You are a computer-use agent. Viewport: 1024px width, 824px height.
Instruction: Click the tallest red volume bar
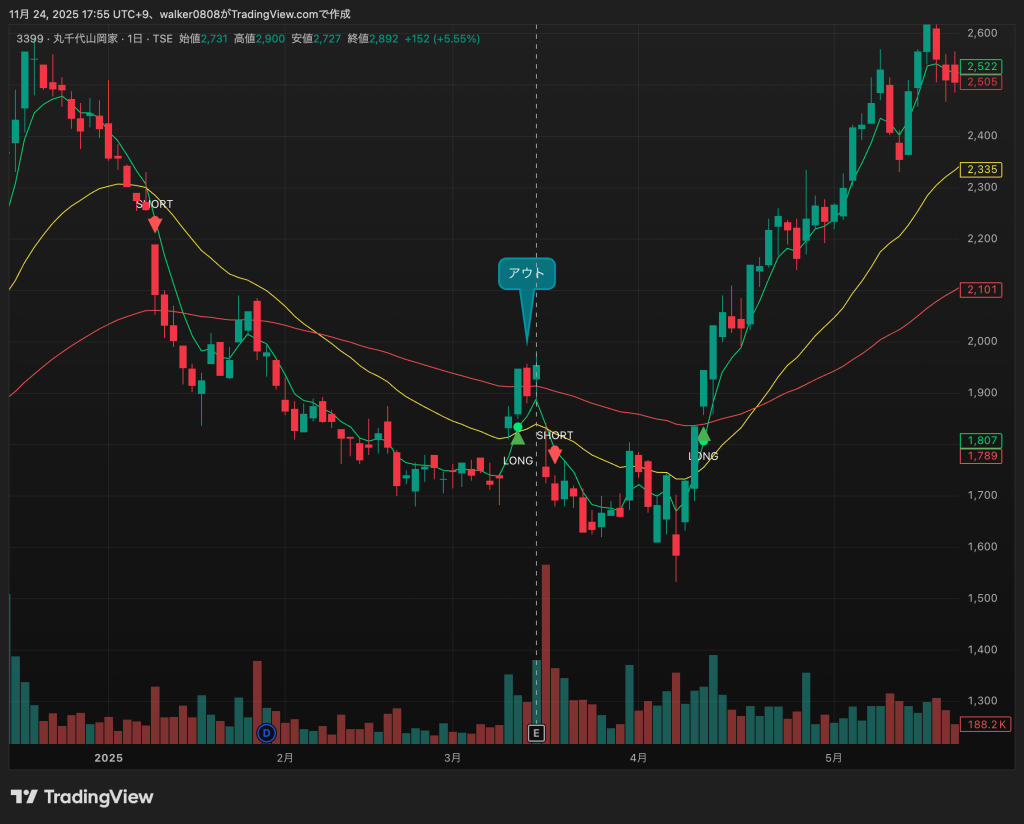click(546, 654)
